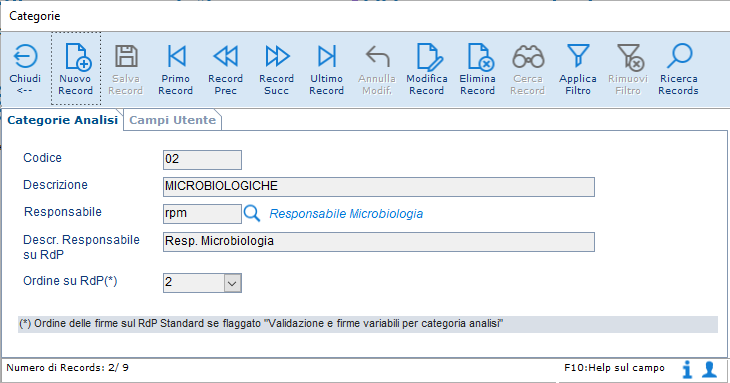Open Ricerca Records magnifier tool
Viewport: 730px width, 383px height.
679,70
